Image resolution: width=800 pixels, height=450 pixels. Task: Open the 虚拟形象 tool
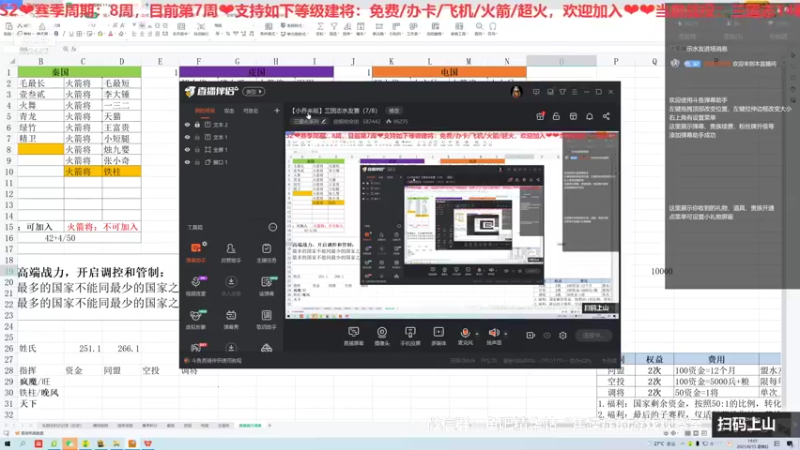tap(195, 319)
